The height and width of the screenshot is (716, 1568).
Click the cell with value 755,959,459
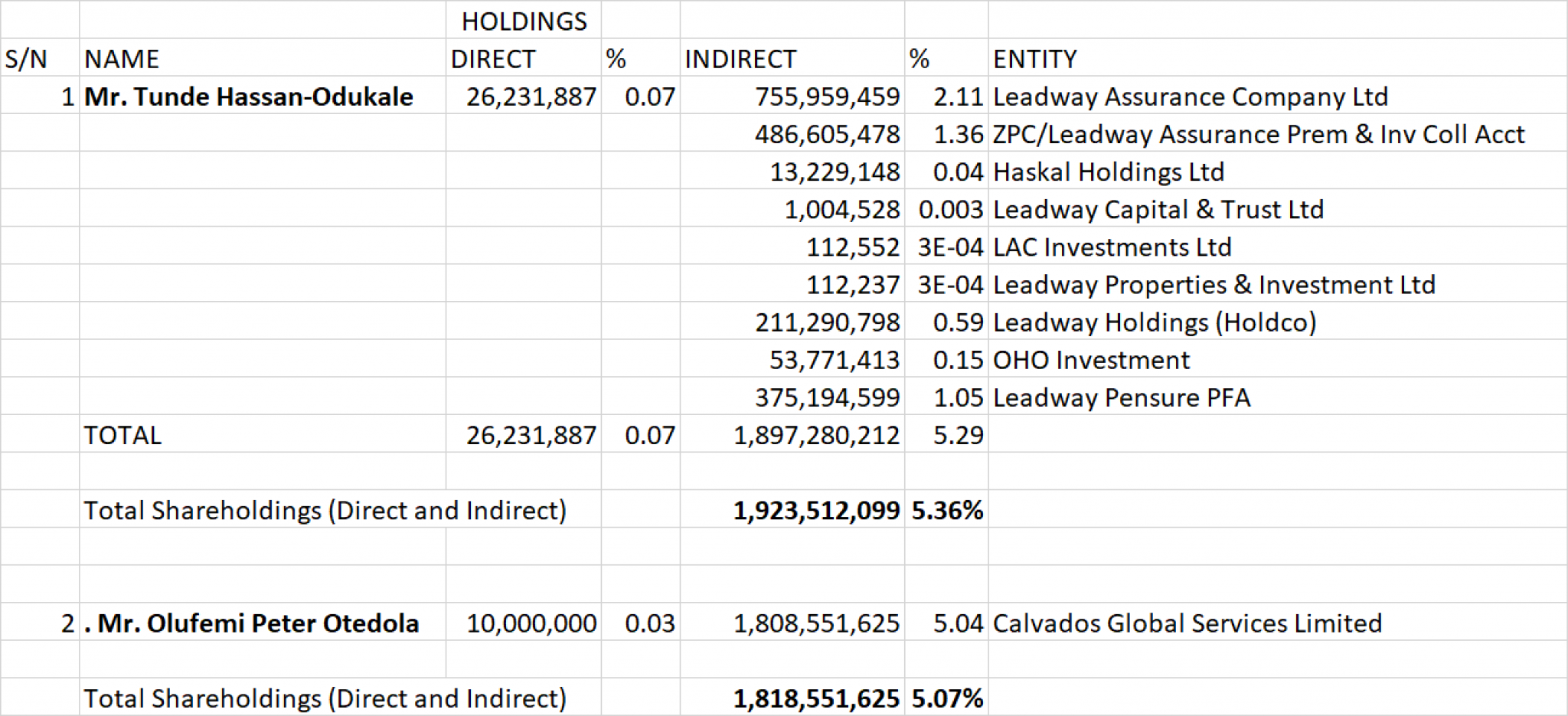[826, 96]
